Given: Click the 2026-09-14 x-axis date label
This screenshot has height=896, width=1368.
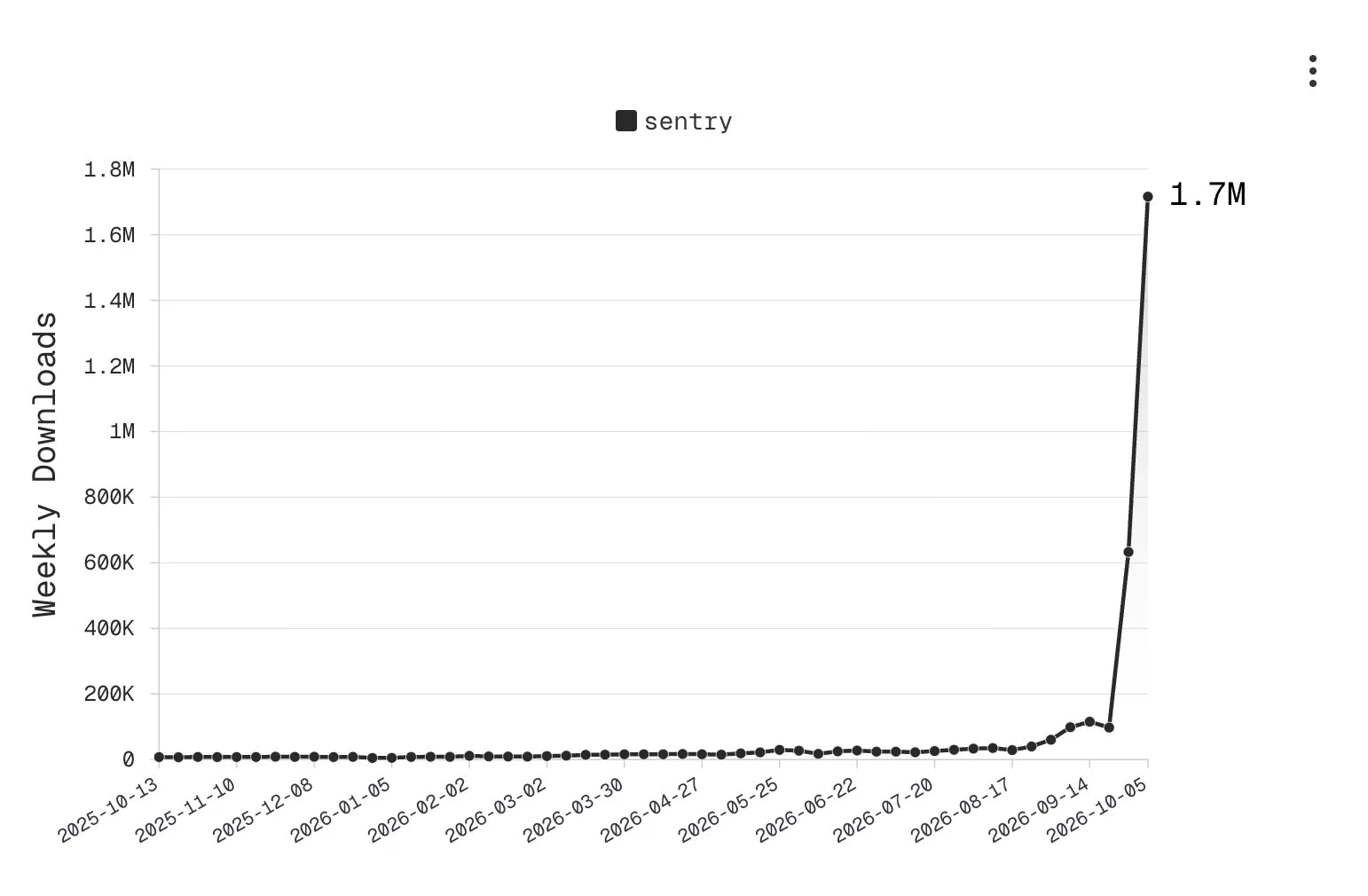Looking at the screenshot, I should point(1039,809).
